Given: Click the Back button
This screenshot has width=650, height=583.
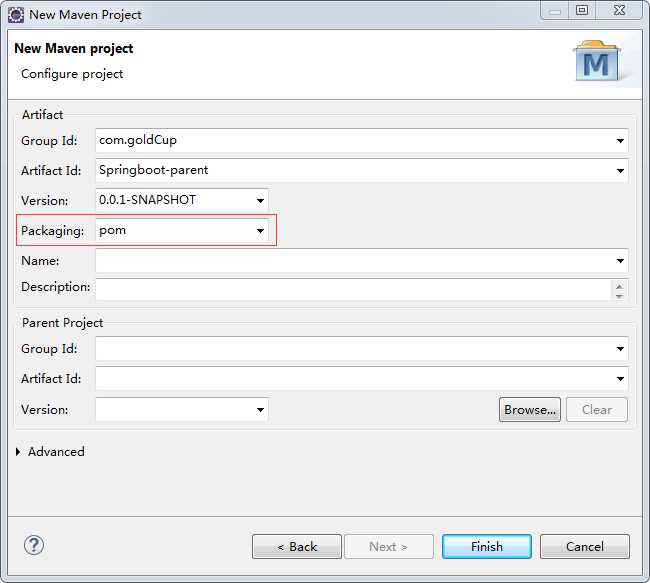Looking at the screenshot, I should [297, 547].
